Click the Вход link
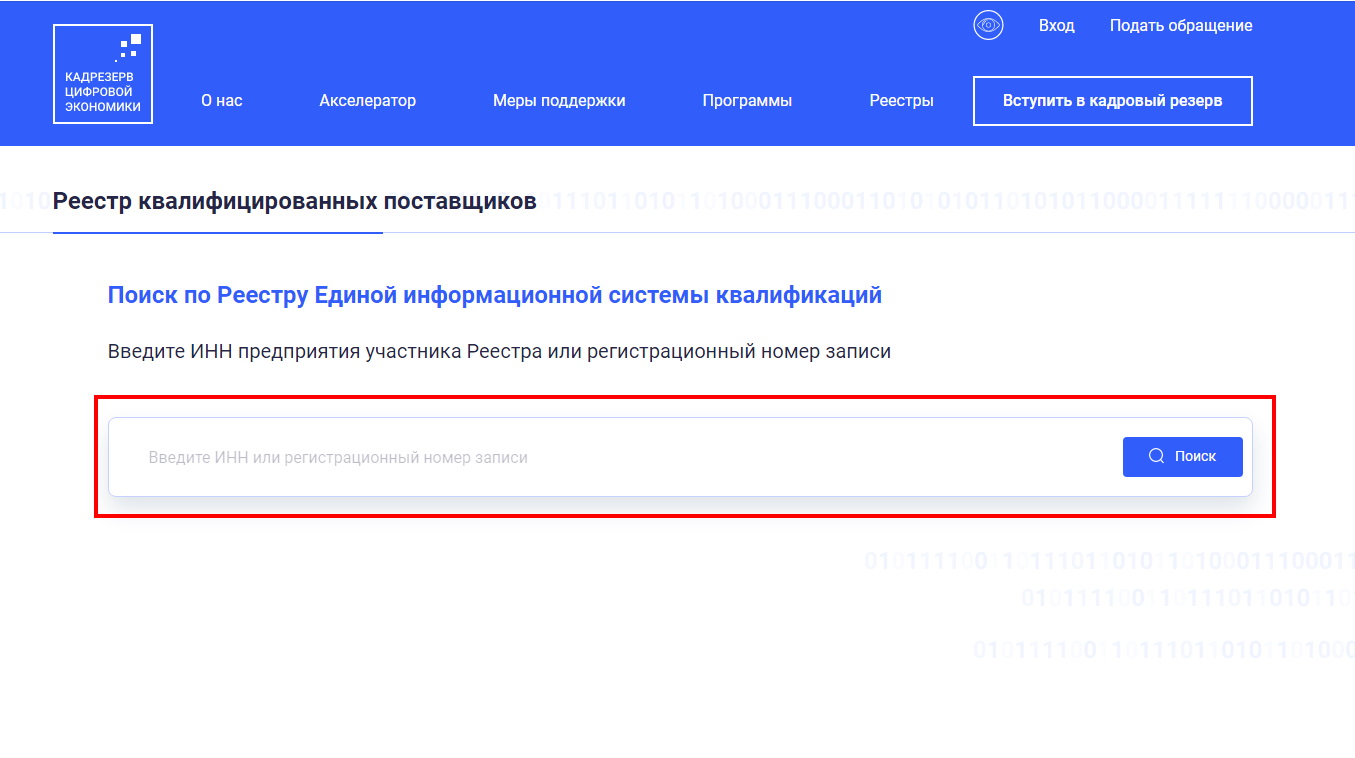Image resolution: width=1355 pixels, height=758 pixels. pos(1057,25)
